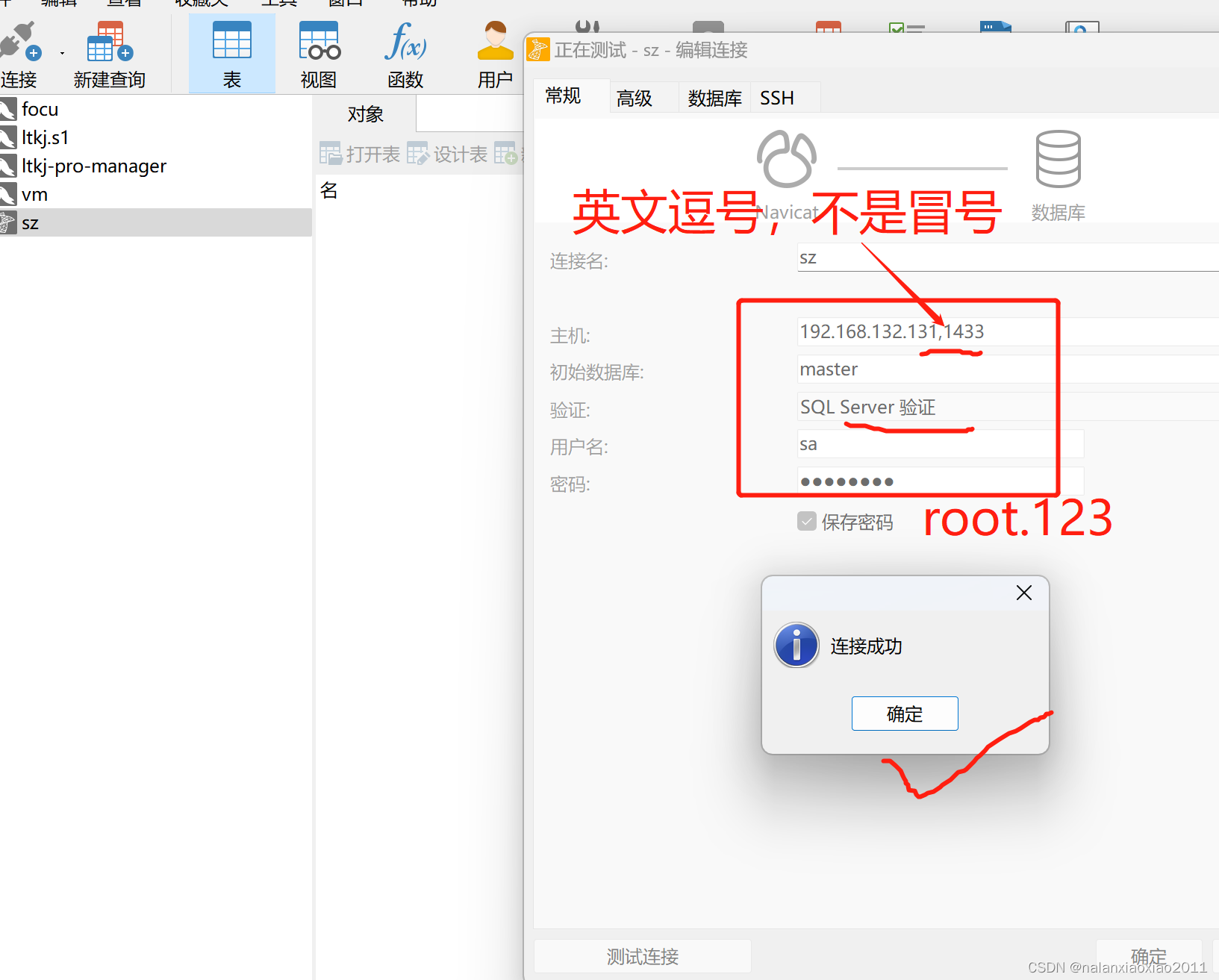Click Open Table (打开表) button
This screenshot has width=1219, height=980.
[361, 155]
